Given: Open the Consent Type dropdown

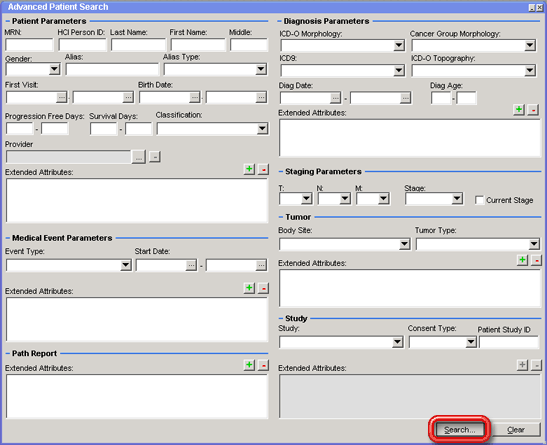Looking at the screenshot, I should (471, 342).
